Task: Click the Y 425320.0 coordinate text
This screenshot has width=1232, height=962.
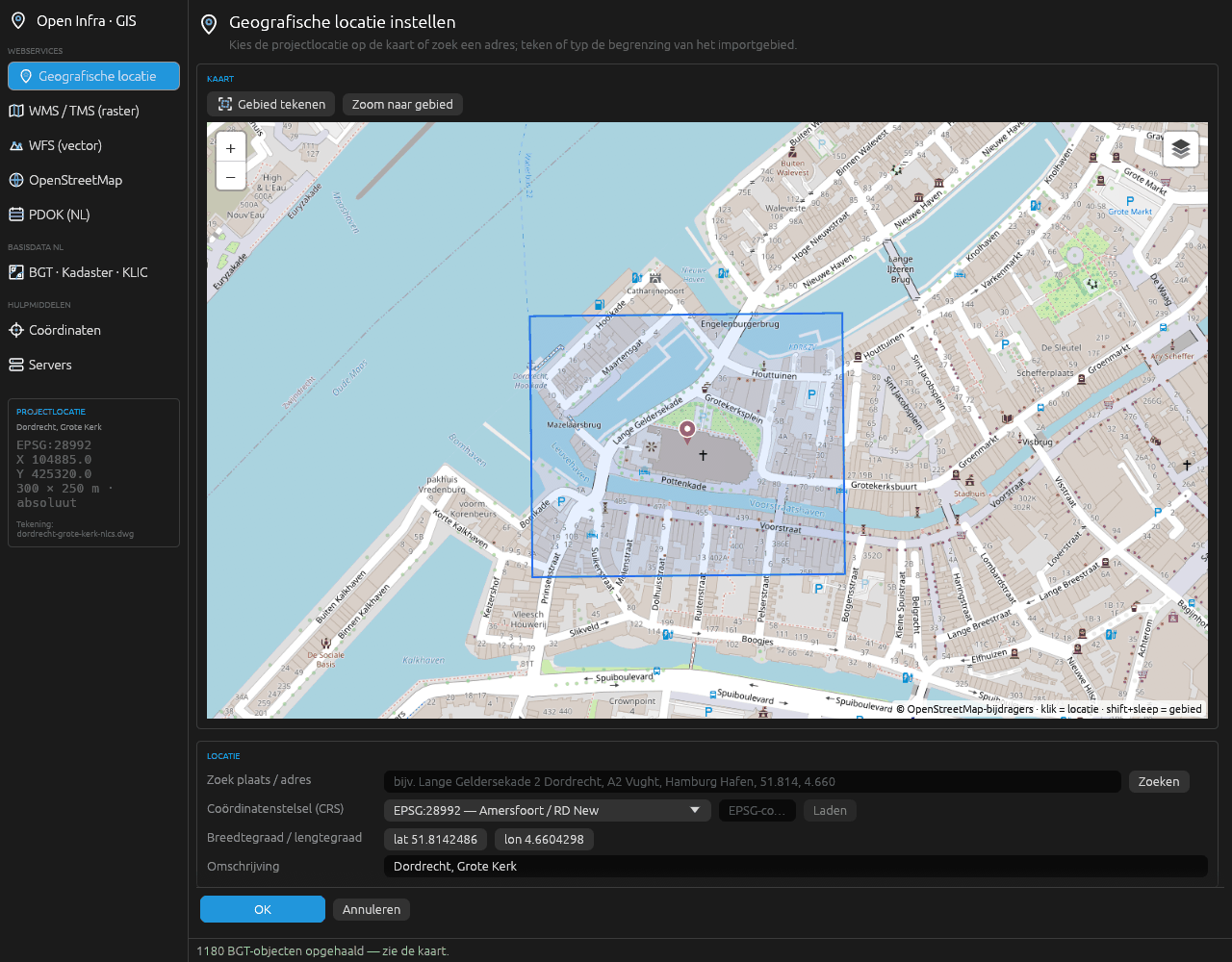Action: coord(54,474)
